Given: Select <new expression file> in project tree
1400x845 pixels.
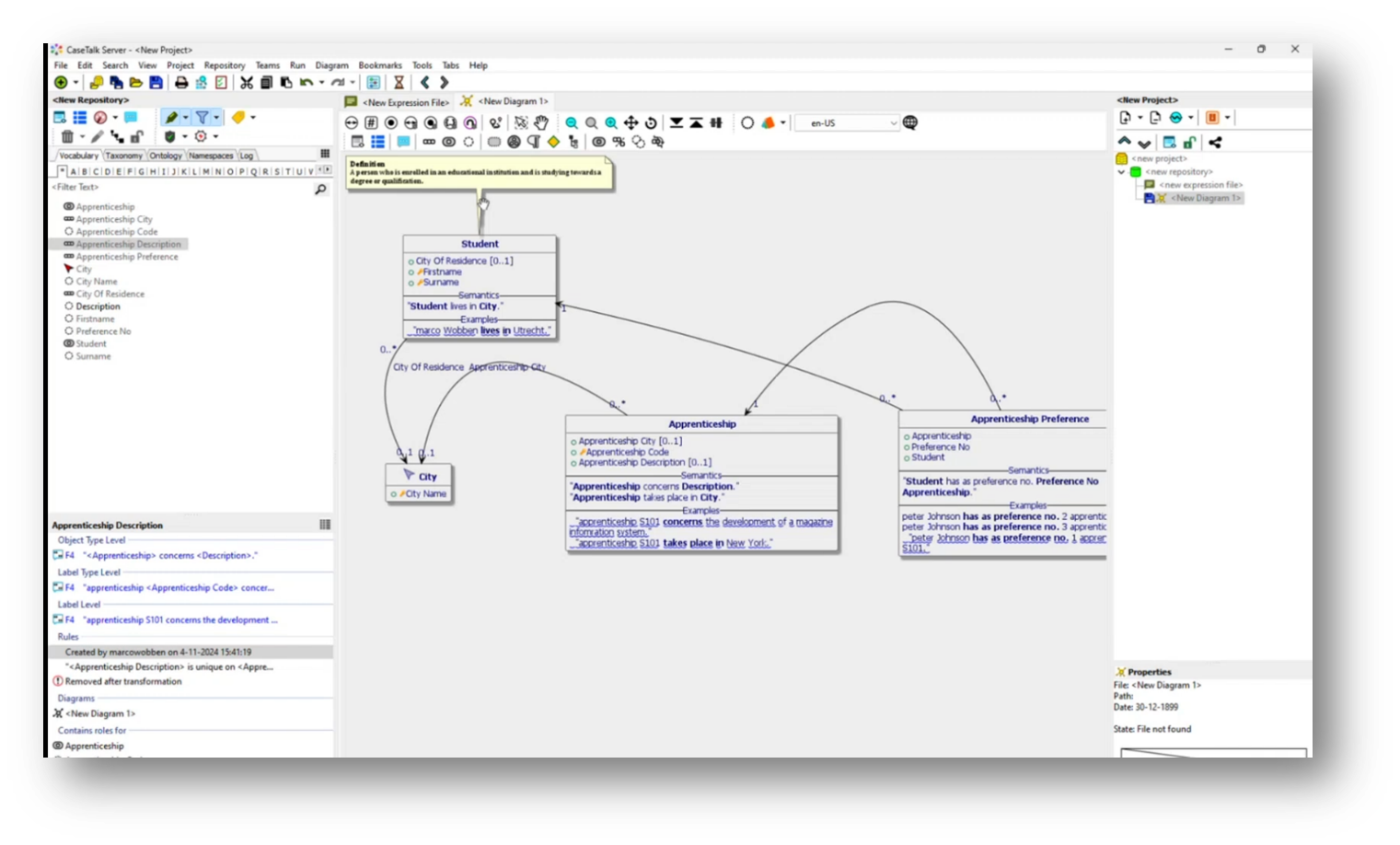Looking at the screenshot, I should click(1200, 185).
